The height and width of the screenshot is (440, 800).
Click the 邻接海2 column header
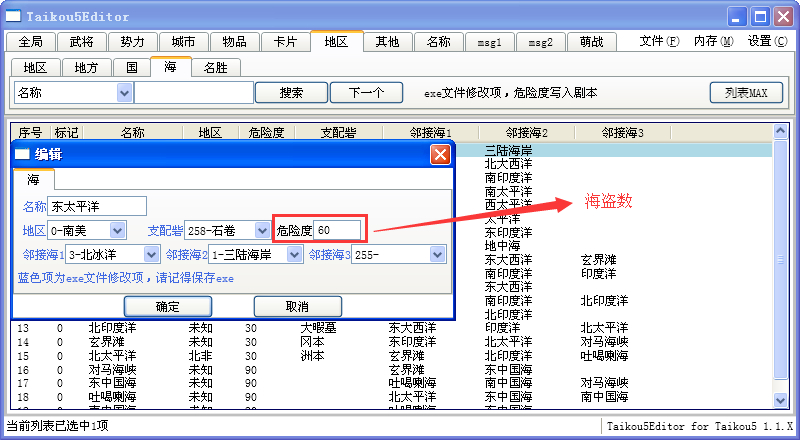pos(527,133)
